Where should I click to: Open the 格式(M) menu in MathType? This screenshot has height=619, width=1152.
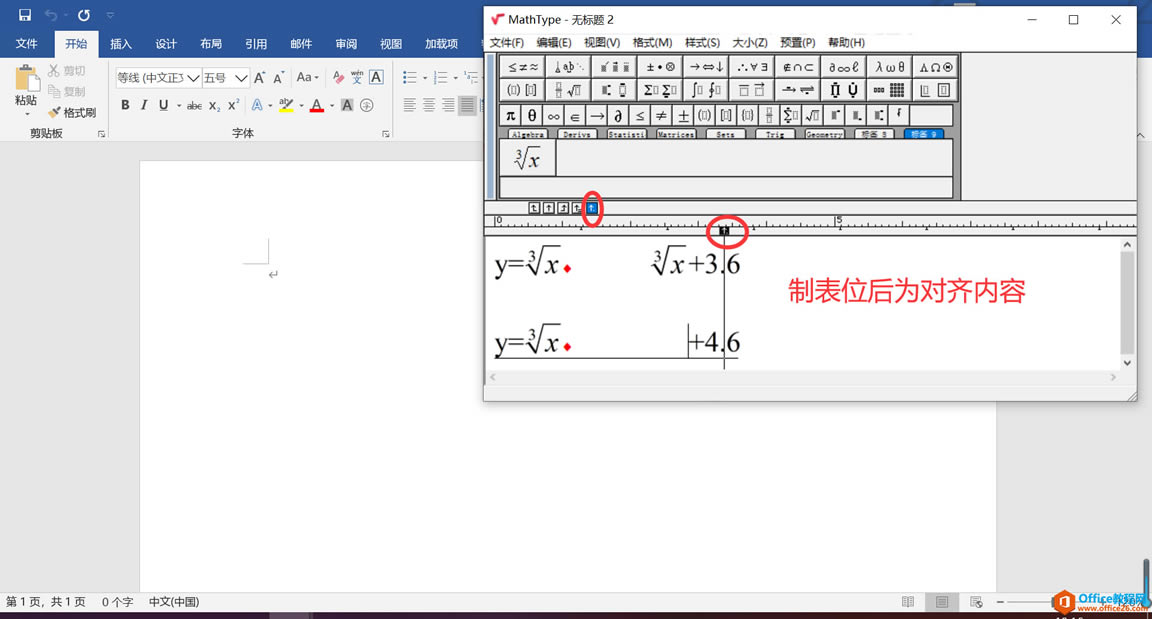coord(650,43)
